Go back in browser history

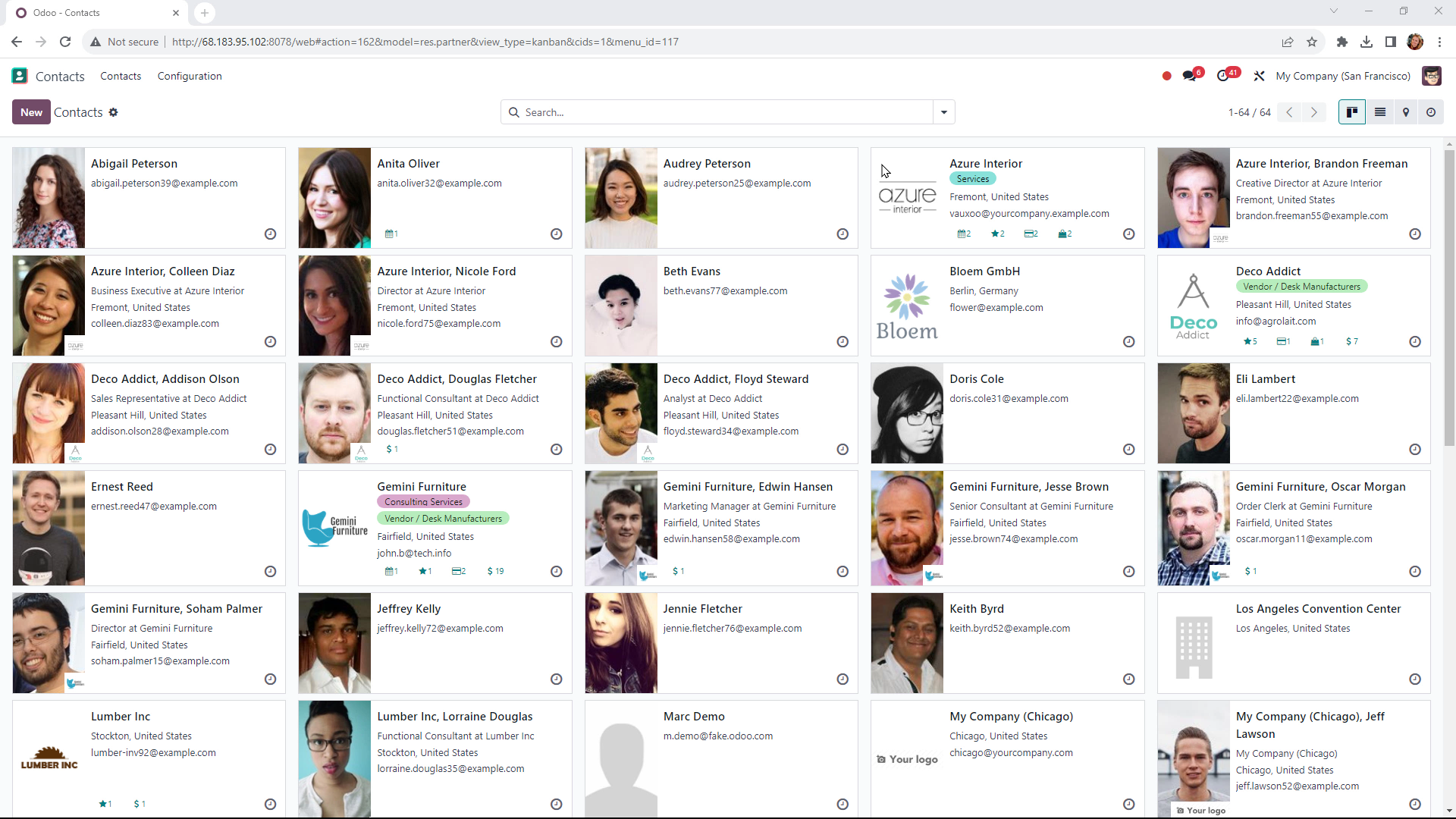pos(17,42)
